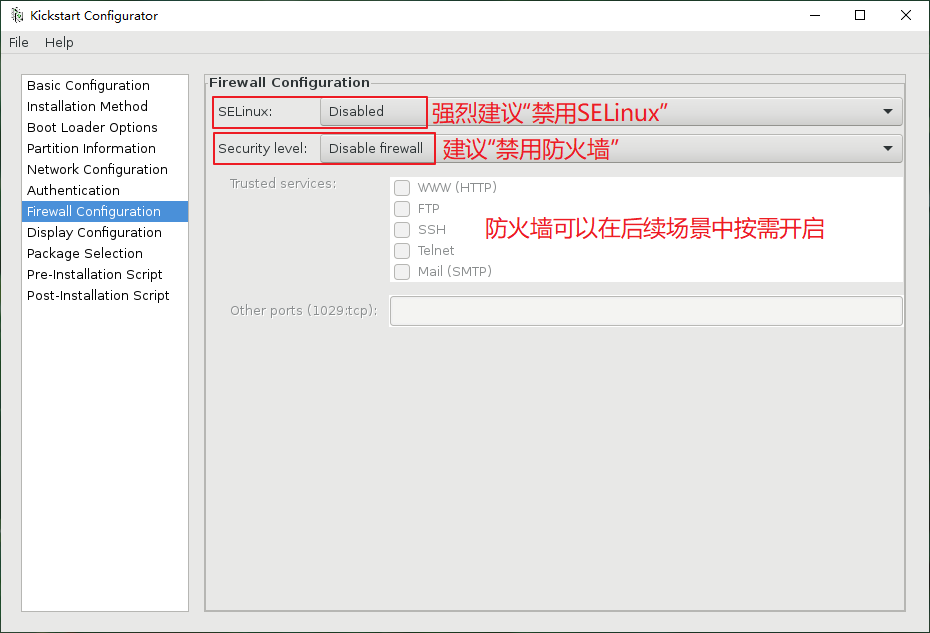Click the Trusted services label
This screenshot has height=633, width=930.
[283, 184]
